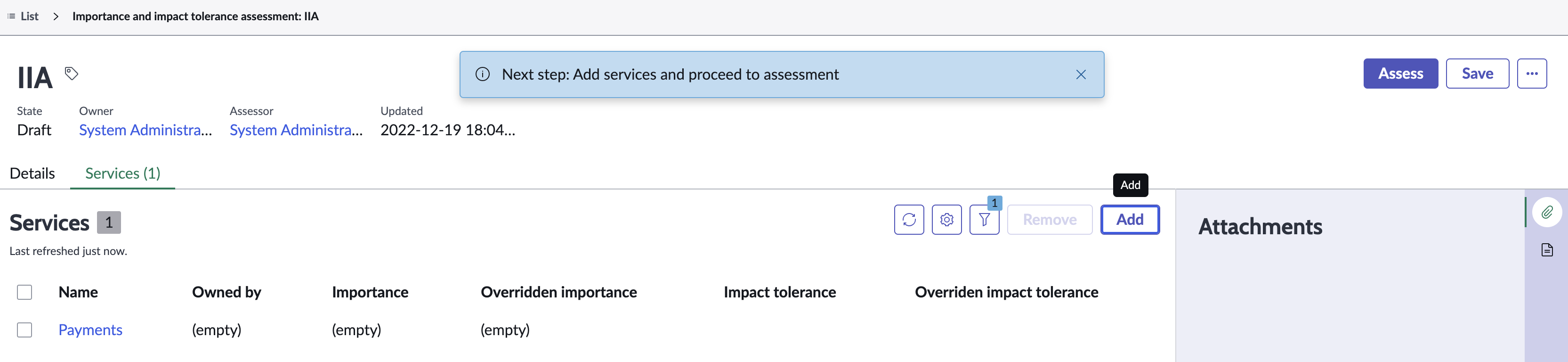Screen dimensions: 1568x362
Task: Save the IIA record
Action: click(x=1477, y=74)
